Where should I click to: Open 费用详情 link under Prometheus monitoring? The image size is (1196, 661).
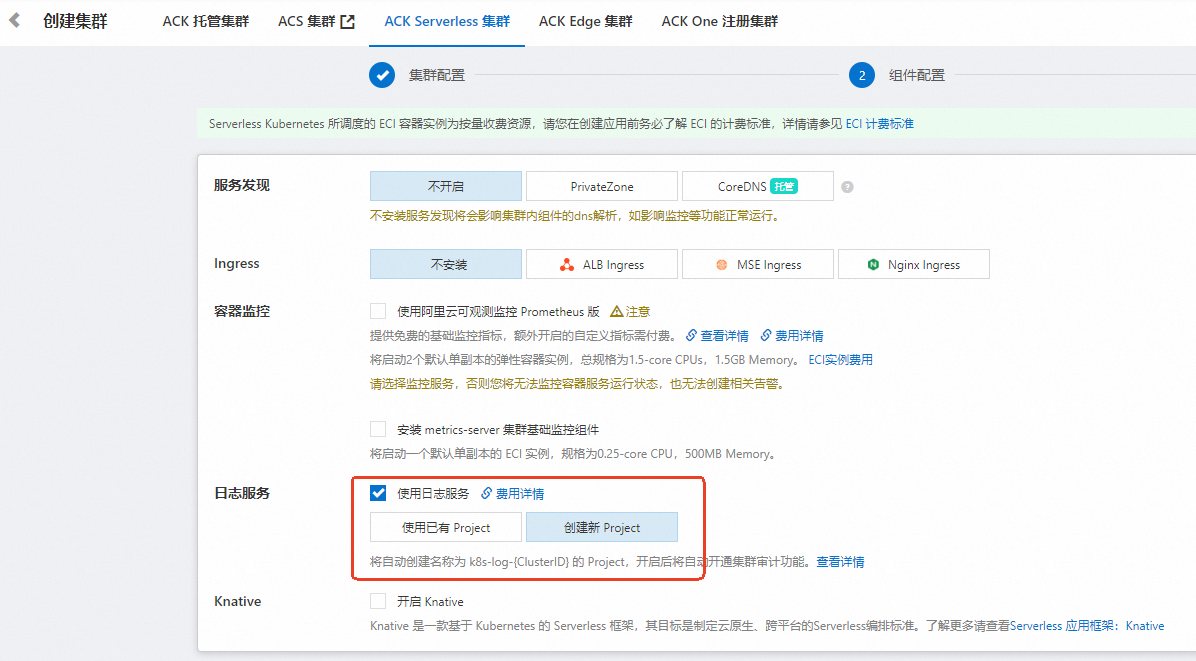click(799, 335)
